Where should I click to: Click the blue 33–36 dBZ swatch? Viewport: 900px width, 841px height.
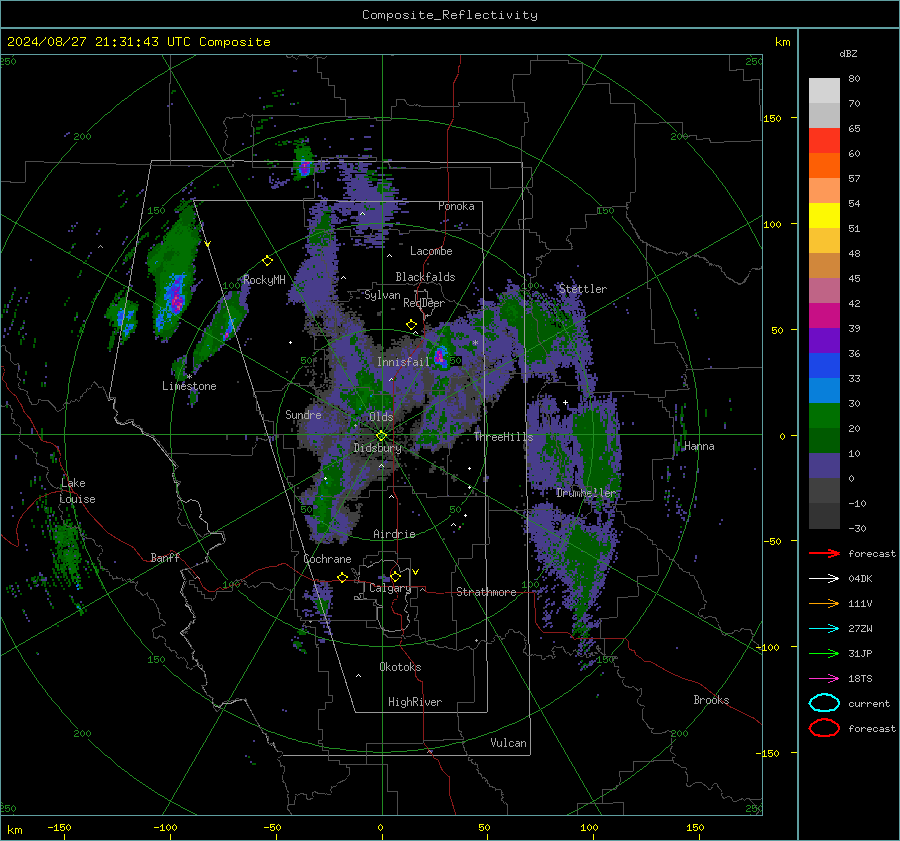click(824, 366)
